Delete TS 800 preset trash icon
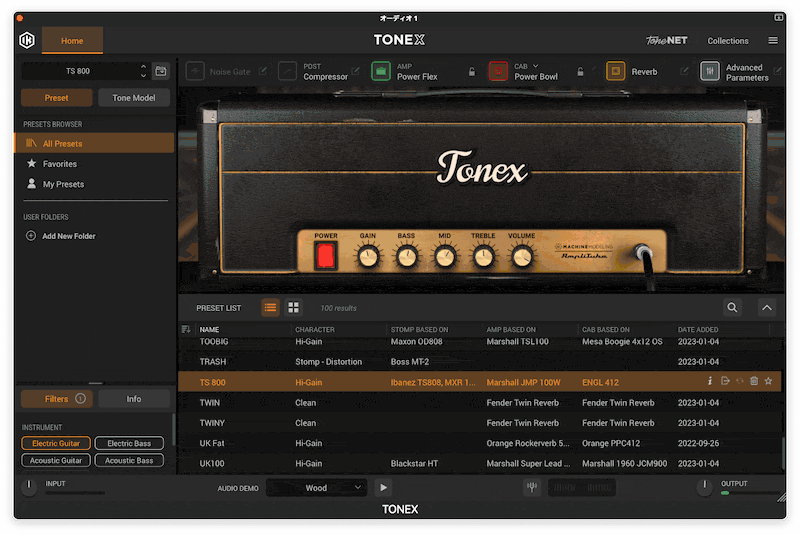 click(x=754, y=381)
